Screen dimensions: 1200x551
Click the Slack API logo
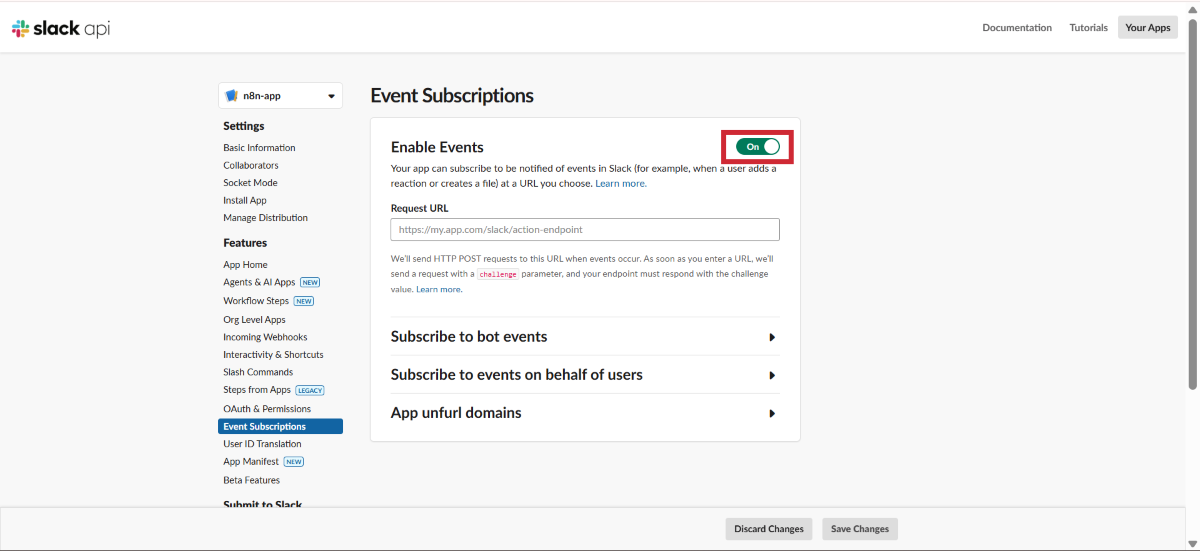[x=61, y=29]
